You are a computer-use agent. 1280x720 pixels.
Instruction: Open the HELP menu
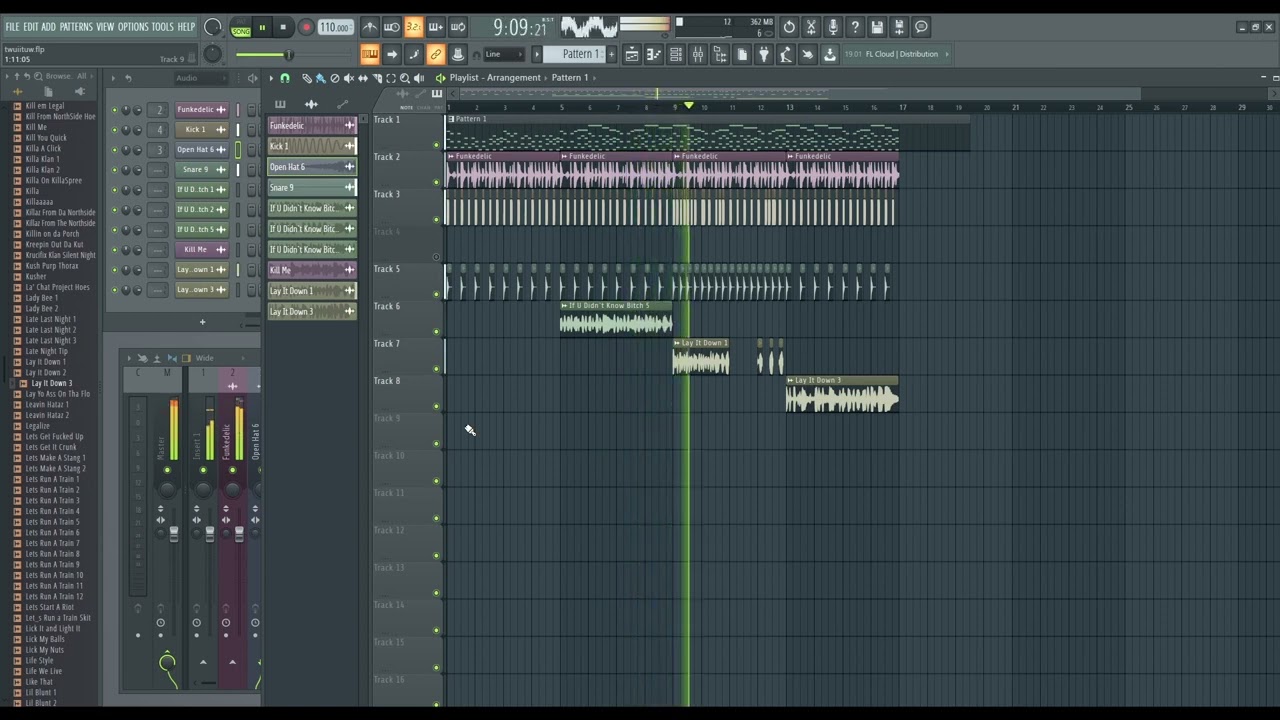[x=187, y=27]
